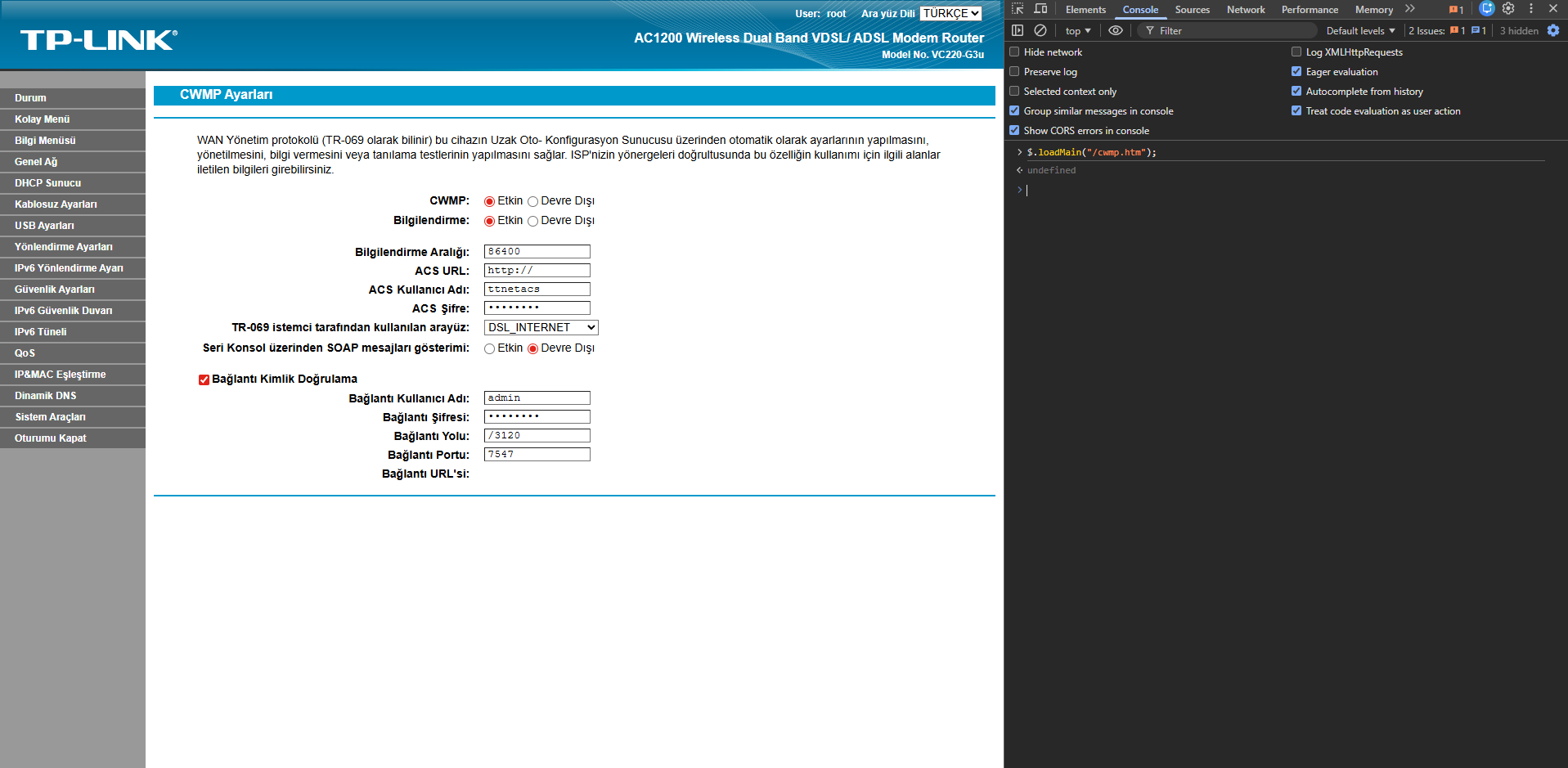This screenshot has height=768, width=1568.
Task: Open the Durum menu item
Action: tap(73, 98)
